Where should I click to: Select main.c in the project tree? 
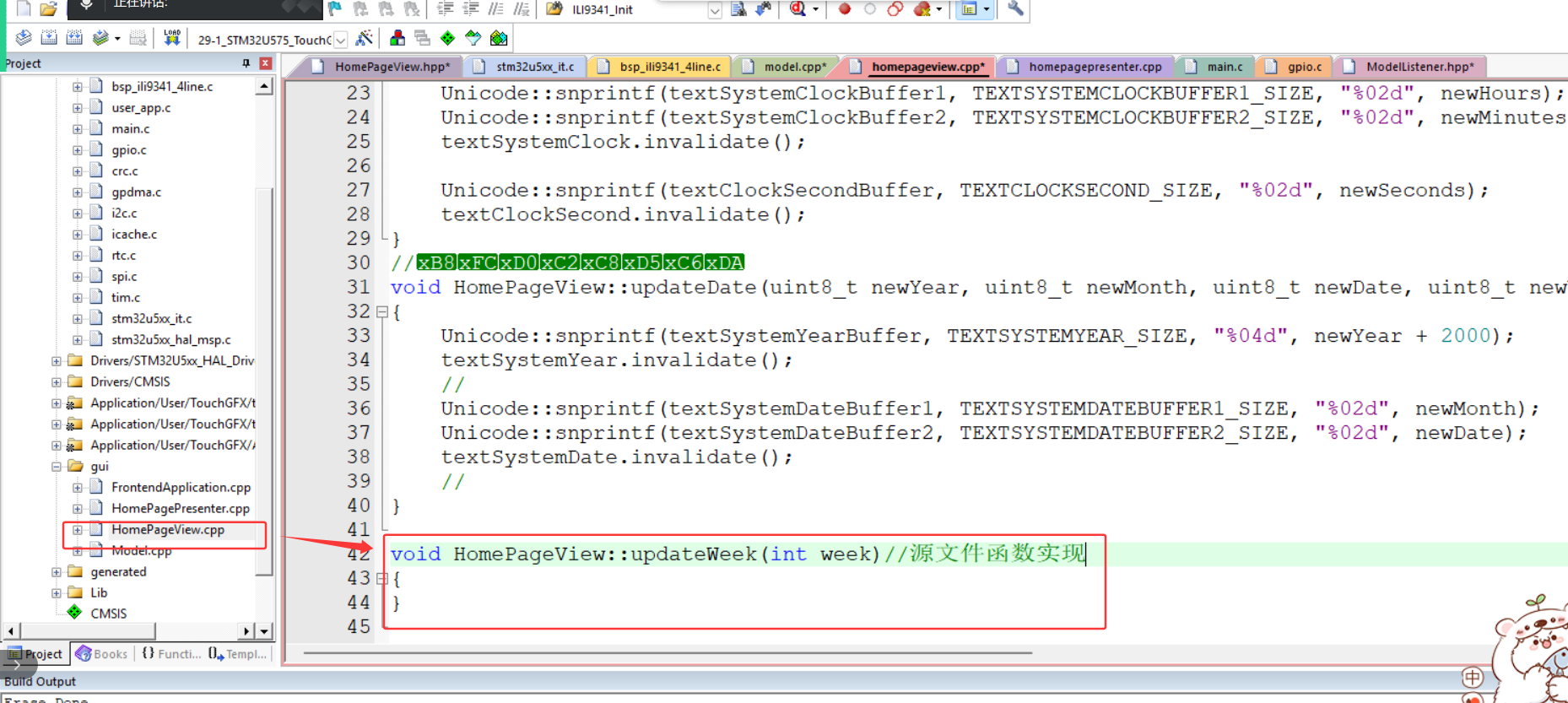tap(130, 128)
